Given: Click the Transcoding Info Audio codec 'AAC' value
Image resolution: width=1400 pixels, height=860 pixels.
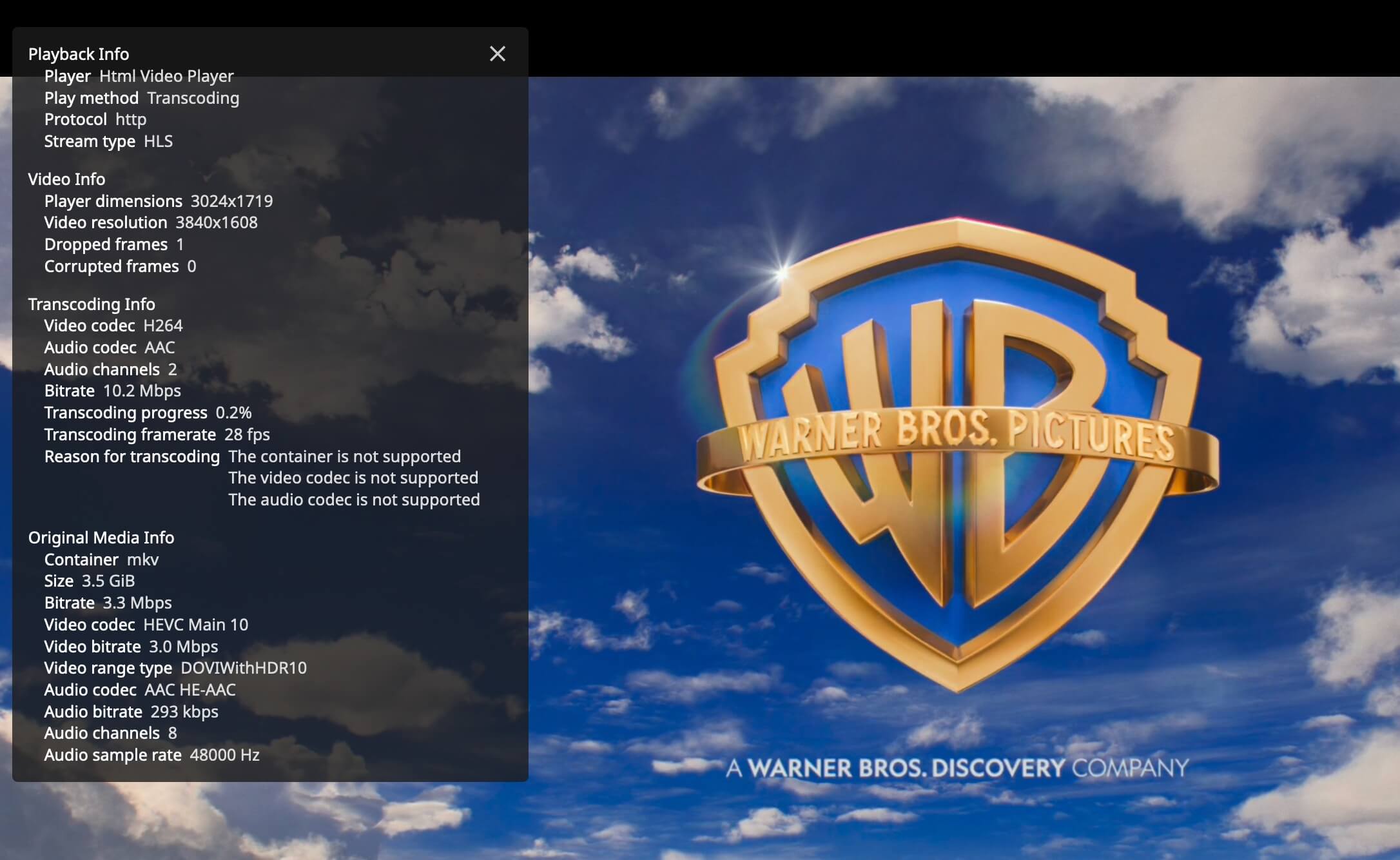Looking at the screenshot, I should 160,347.
